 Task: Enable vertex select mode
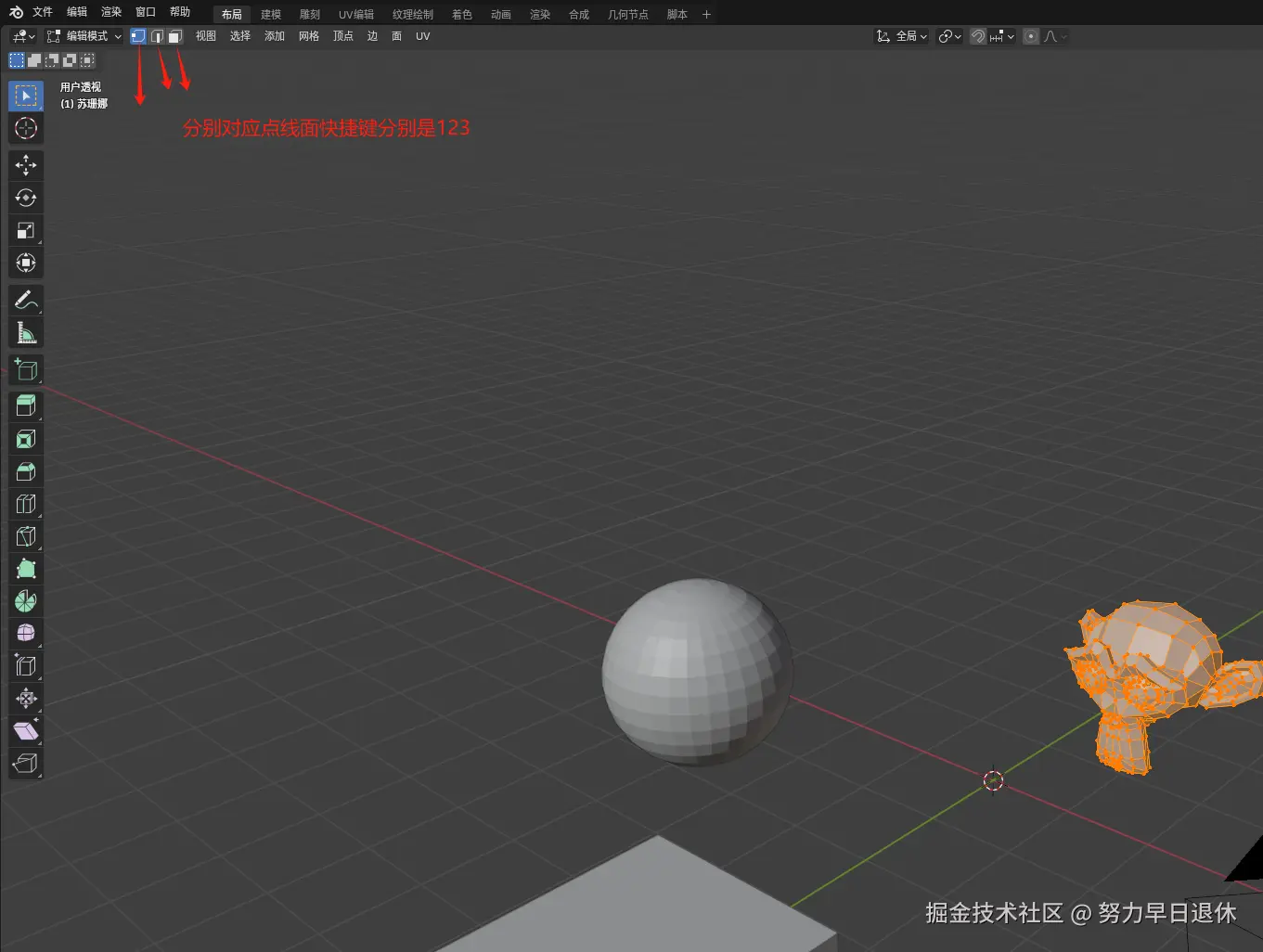[138, 36]
